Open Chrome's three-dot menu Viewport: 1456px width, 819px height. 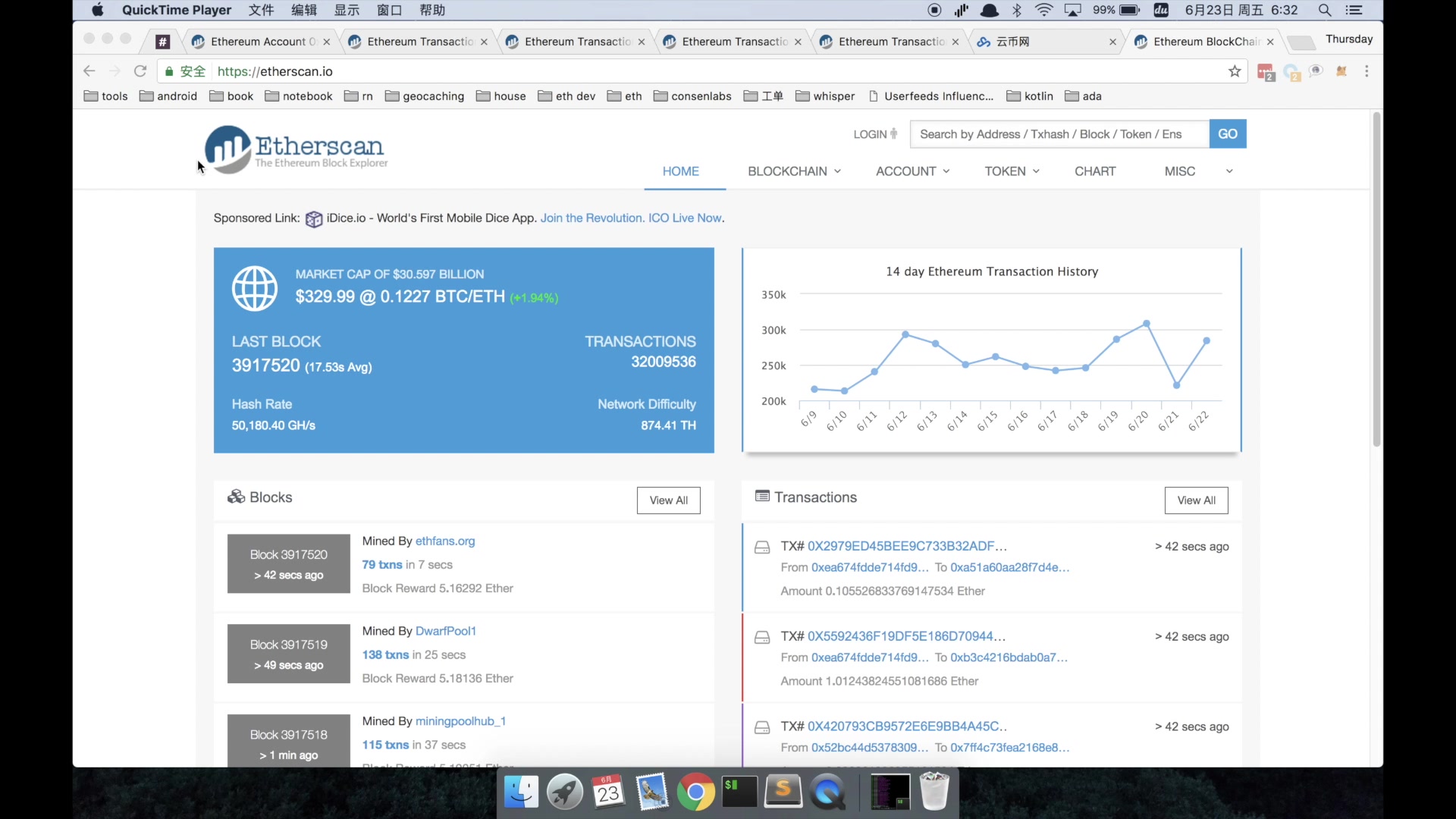[x=1367, y=71]
